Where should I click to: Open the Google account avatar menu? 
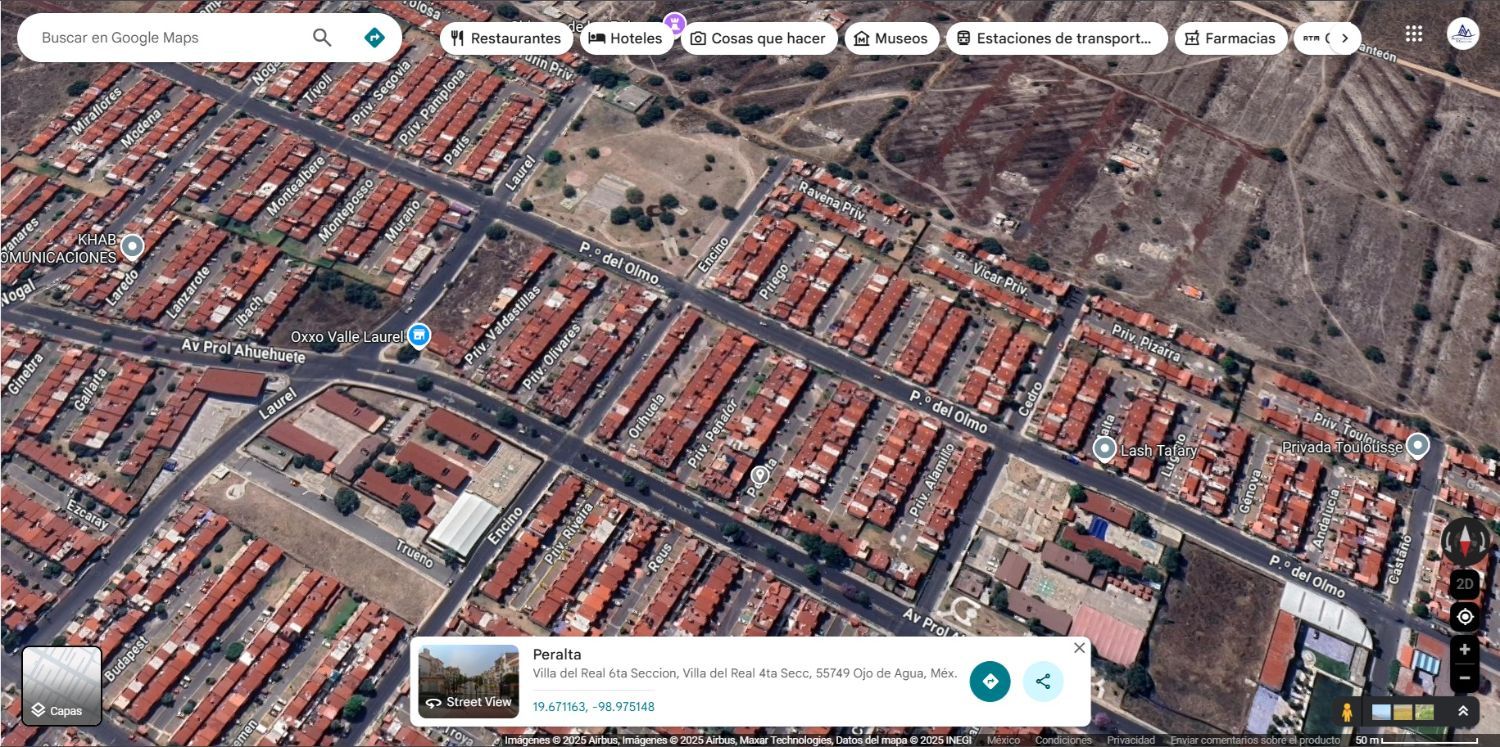point(1463,34)
